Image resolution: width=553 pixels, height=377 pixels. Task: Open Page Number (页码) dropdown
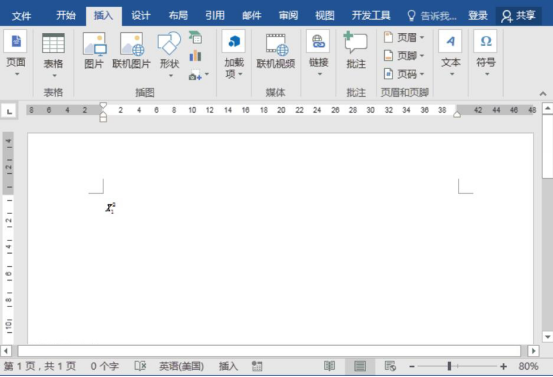coord(404,74)
